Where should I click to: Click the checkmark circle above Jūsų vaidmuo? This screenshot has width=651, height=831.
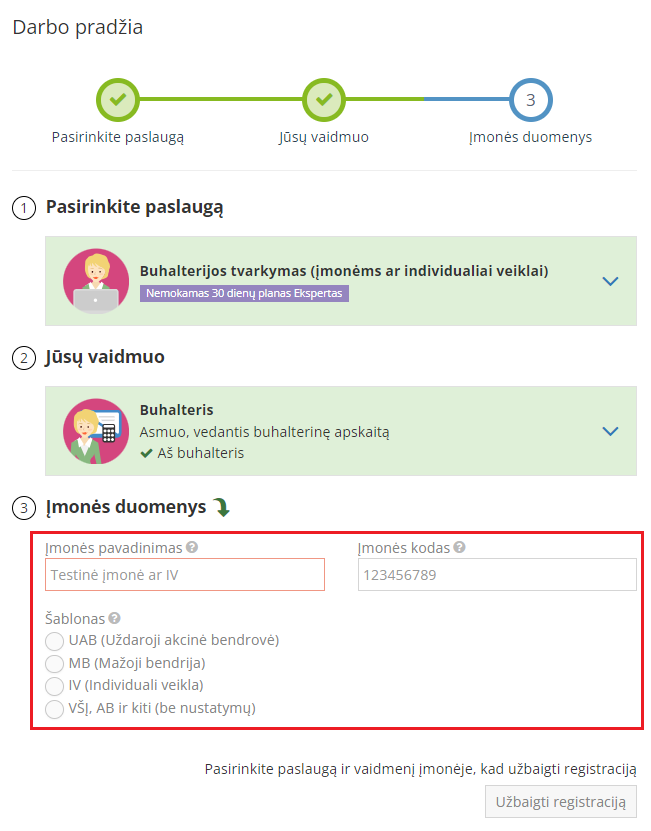pos(324,100)
